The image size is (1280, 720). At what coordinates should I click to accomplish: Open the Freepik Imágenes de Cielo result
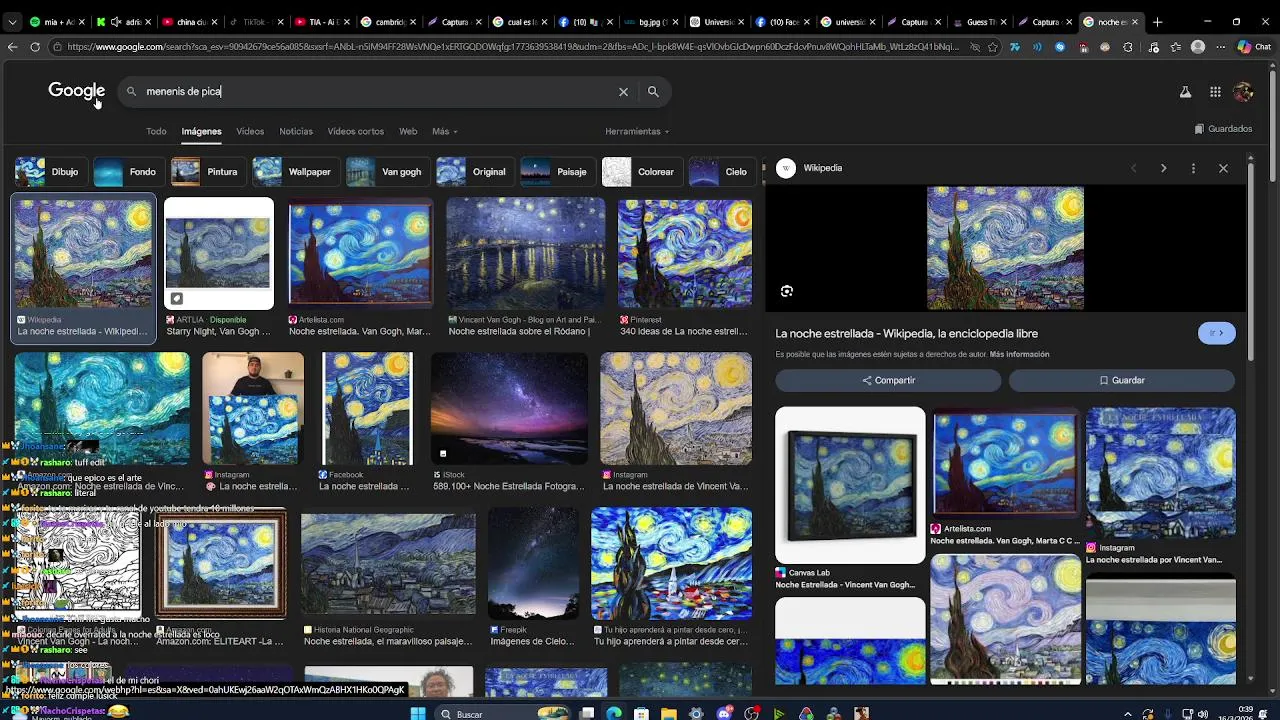(x=533, y=564)
